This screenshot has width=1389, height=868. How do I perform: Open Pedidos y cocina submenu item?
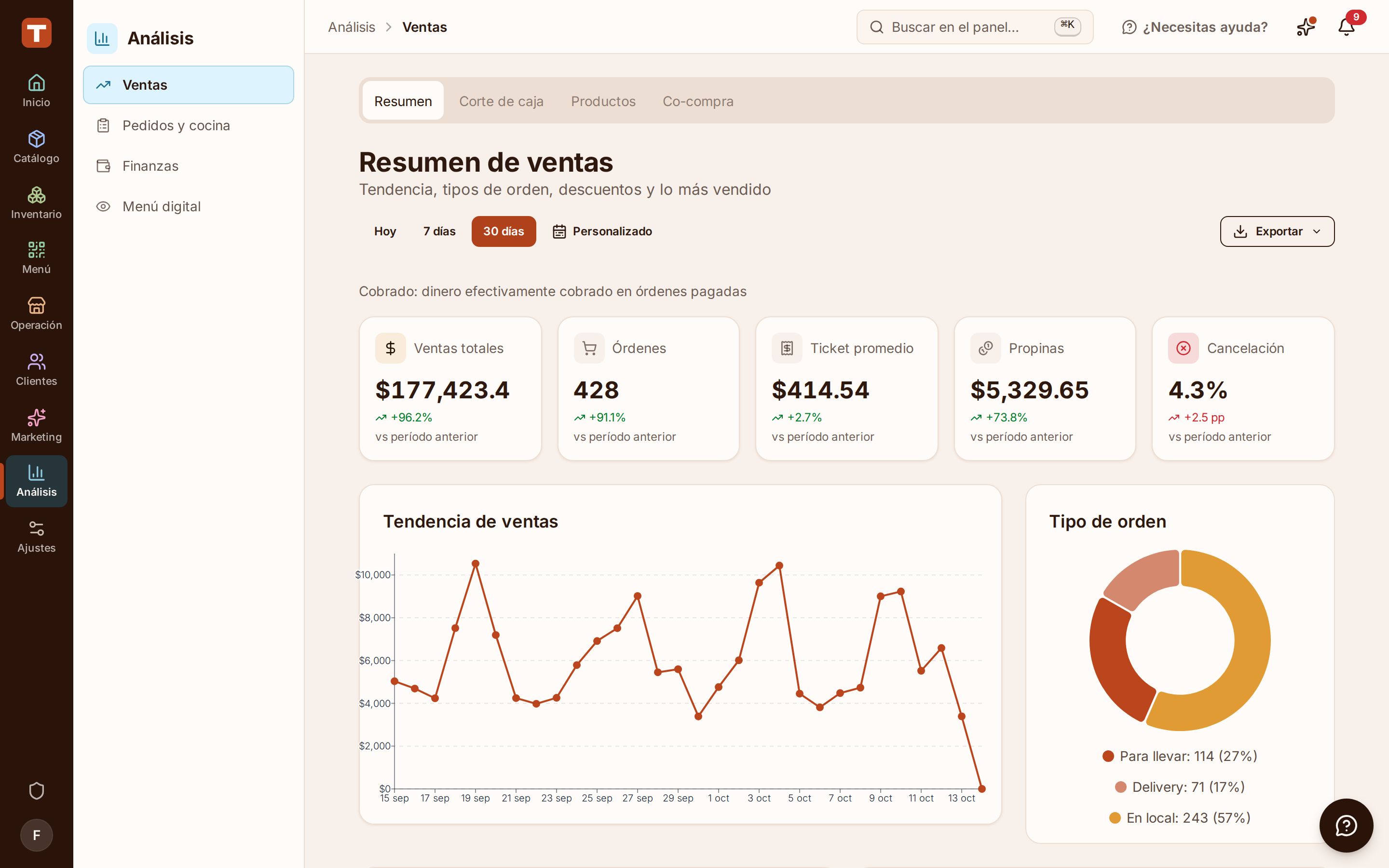click(188, 126)
